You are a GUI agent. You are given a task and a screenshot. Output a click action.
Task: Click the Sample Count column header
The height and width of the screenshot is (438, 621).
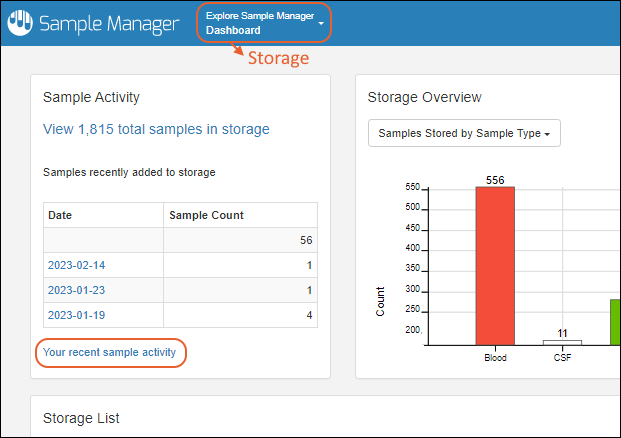(x=206, y=215)
